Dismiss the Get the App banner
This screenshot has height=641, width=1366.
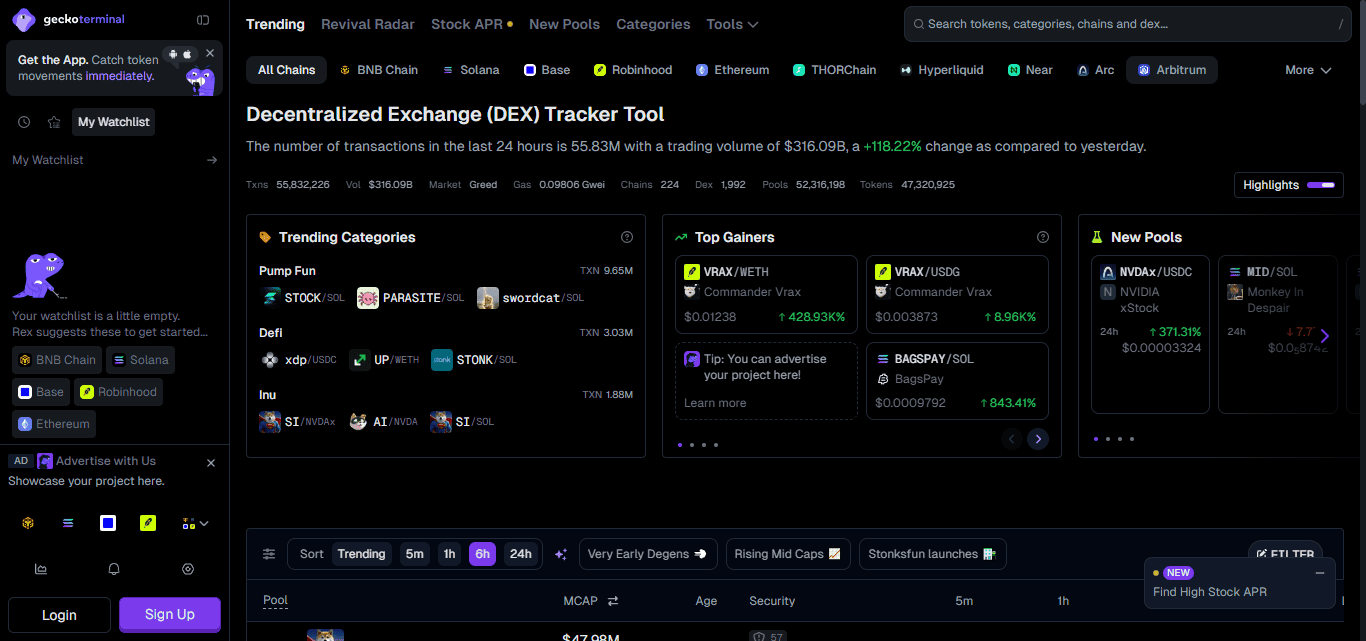pyautogui.click(x=210, y=53)
